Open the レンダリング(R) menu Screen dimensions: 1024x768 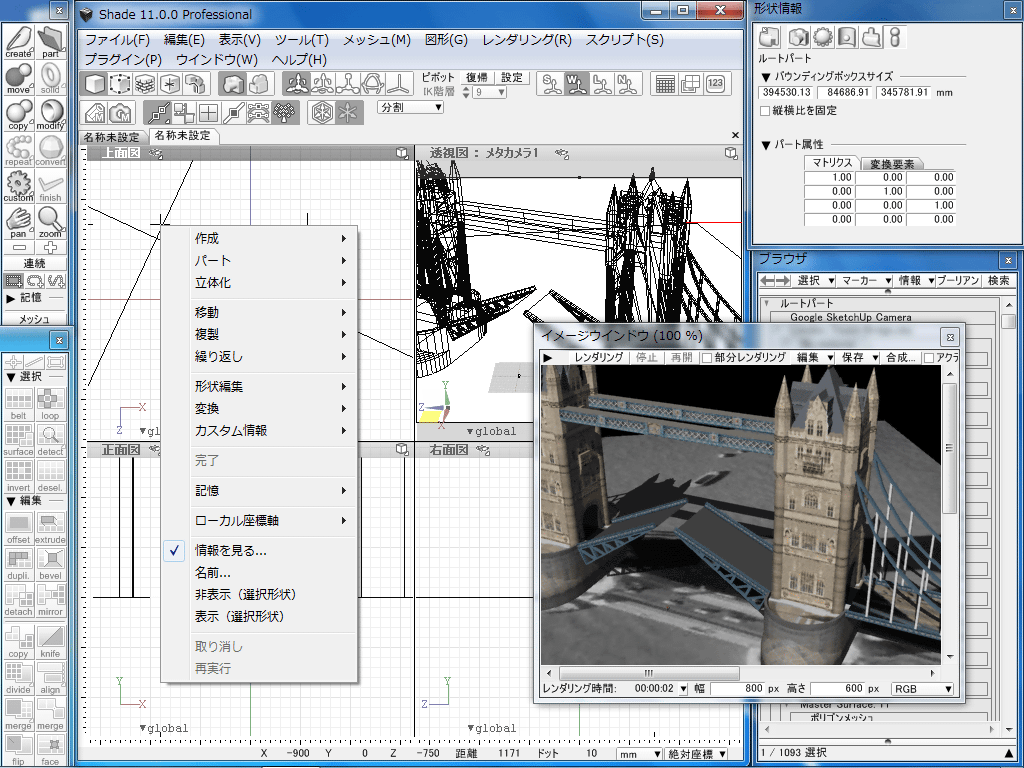coord(527,40)
